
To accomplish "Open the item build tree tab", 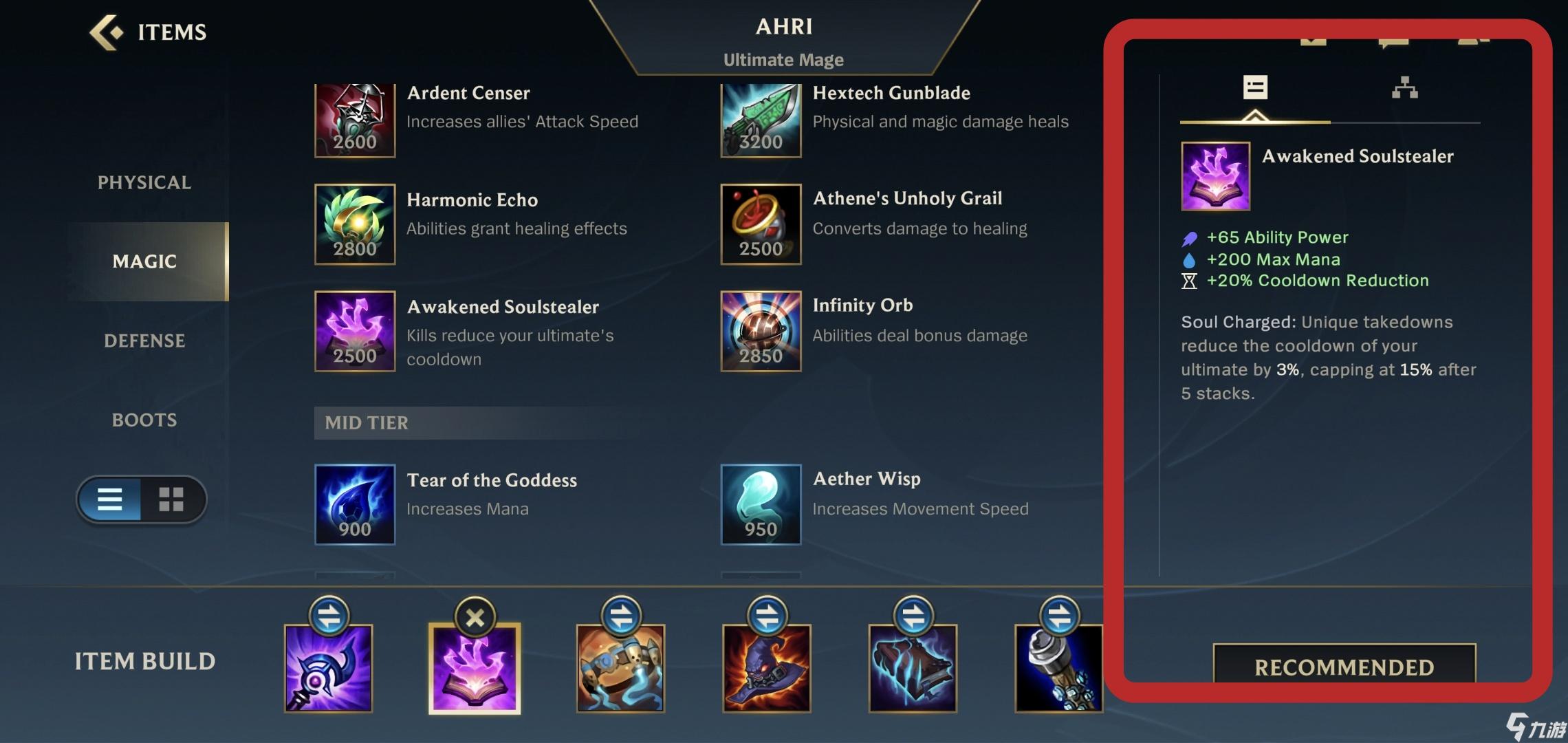I will click(x=1405, y=87).
